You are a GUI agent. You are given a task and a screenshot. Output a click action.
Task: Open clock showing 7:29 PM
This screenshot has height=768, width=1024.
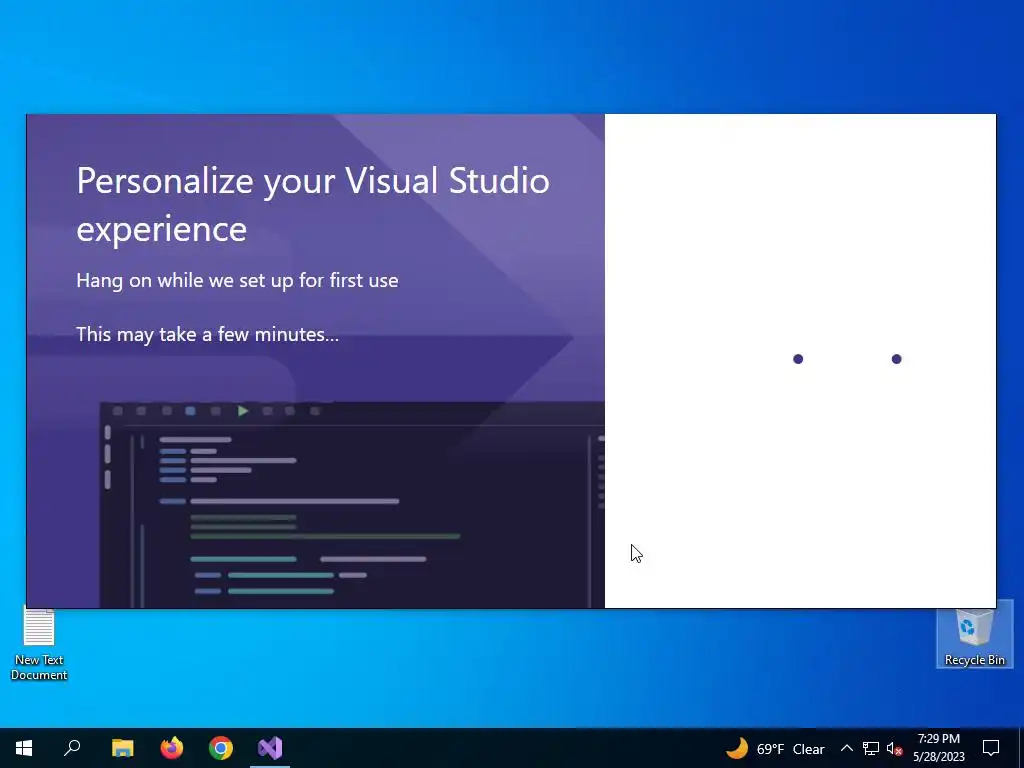[x=938, y=748]
